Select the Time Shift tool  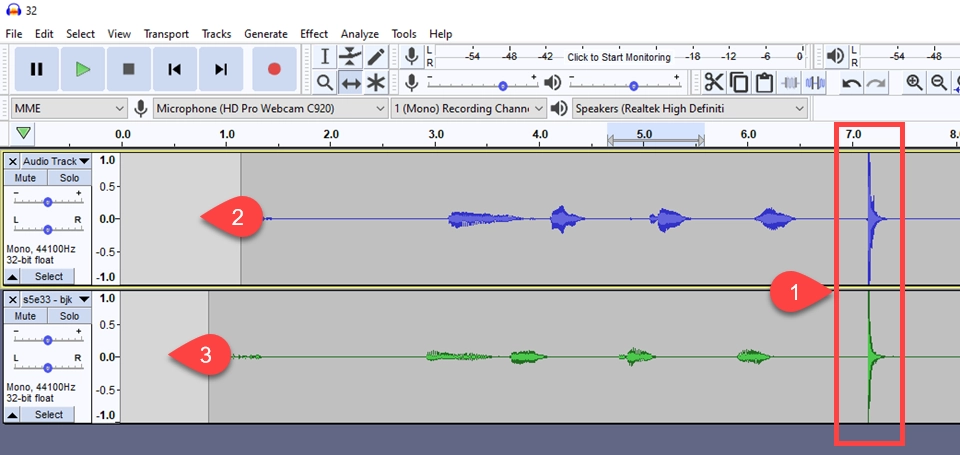click(x=350, y=82)
